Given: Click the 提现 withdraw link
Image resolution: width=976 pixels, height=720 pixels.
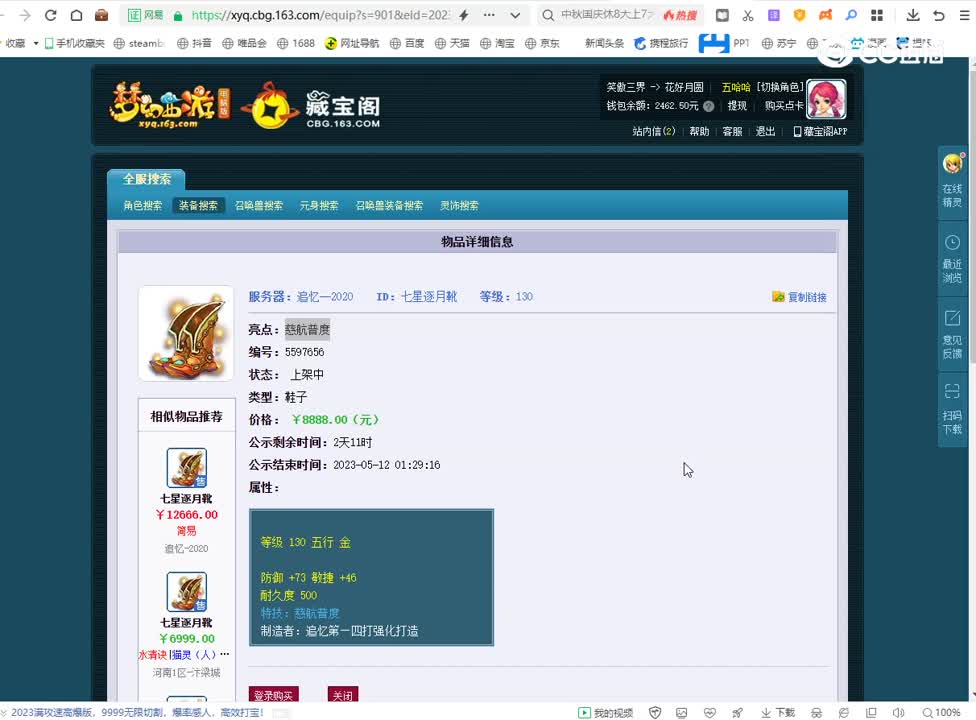Looking at the screenshot, I should 738,106.
